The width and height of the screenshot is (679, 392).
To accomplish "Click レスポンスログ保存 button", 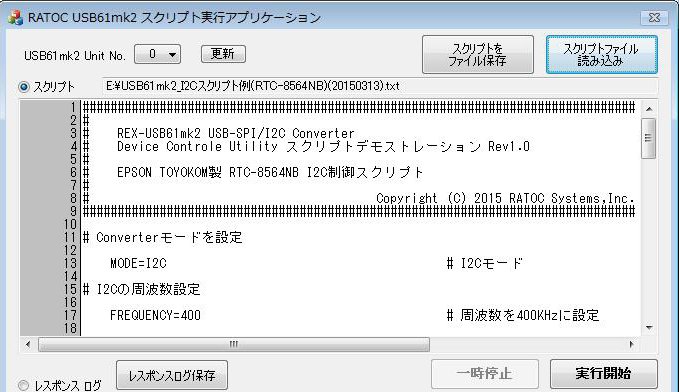I will pyautogui.click(x=172, y=375).
